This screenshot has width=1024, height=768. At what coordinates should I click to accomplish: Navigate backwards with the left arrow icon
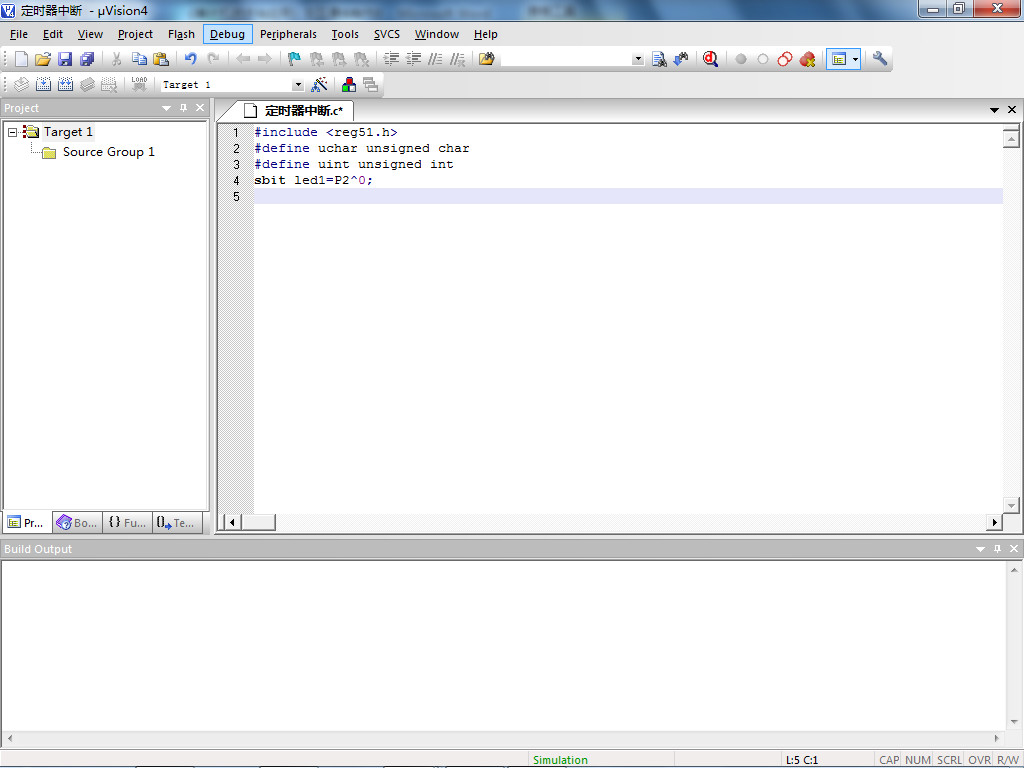[x=243, y=59]
